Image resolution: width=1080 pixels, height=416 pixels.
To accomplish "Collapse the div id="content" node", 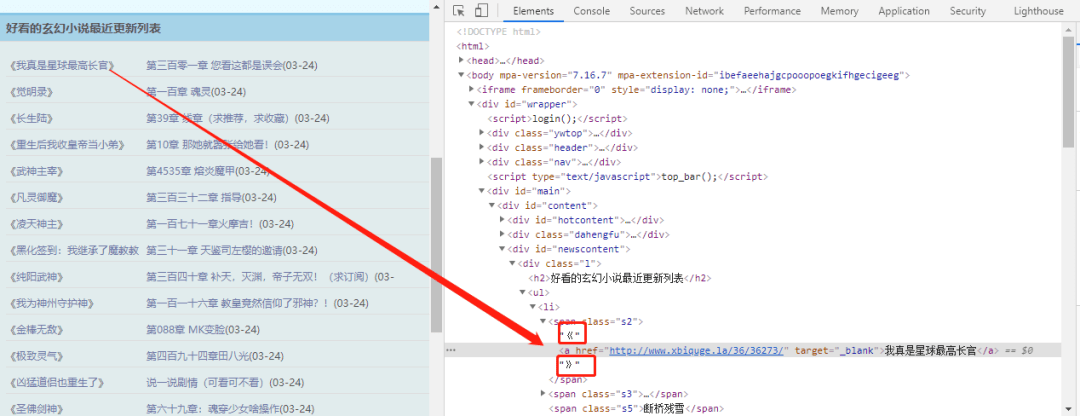I will [492, 205].
